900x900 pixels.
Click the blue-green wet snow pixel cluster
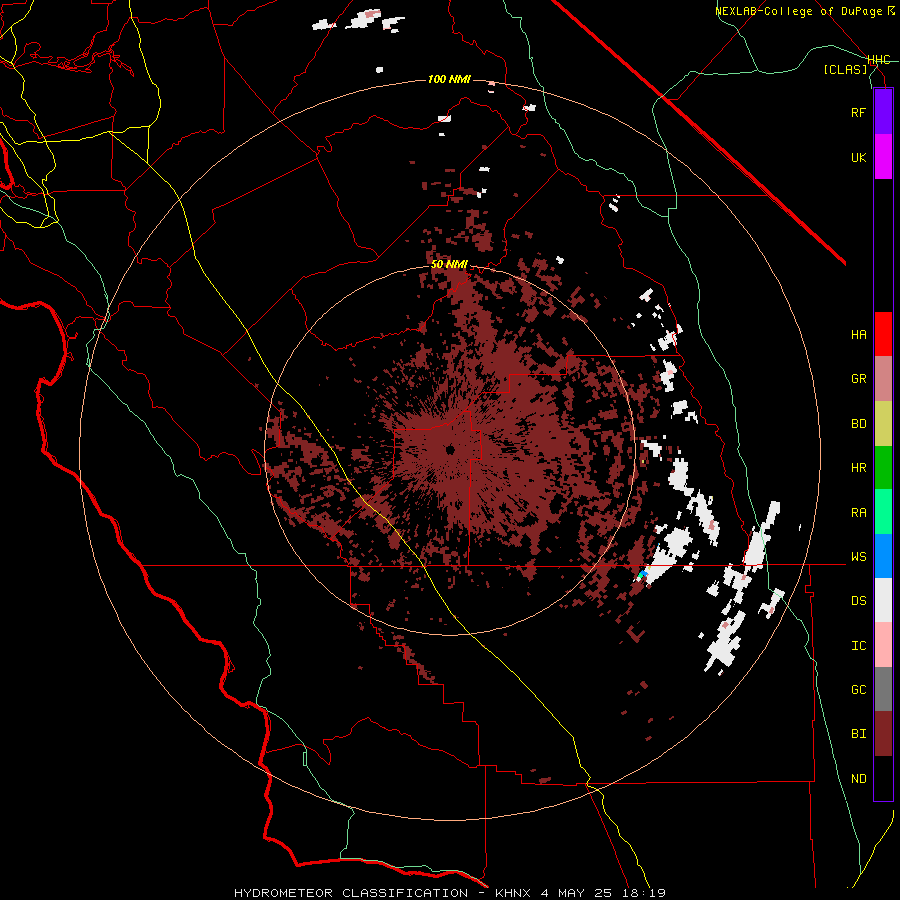point(643,573)
